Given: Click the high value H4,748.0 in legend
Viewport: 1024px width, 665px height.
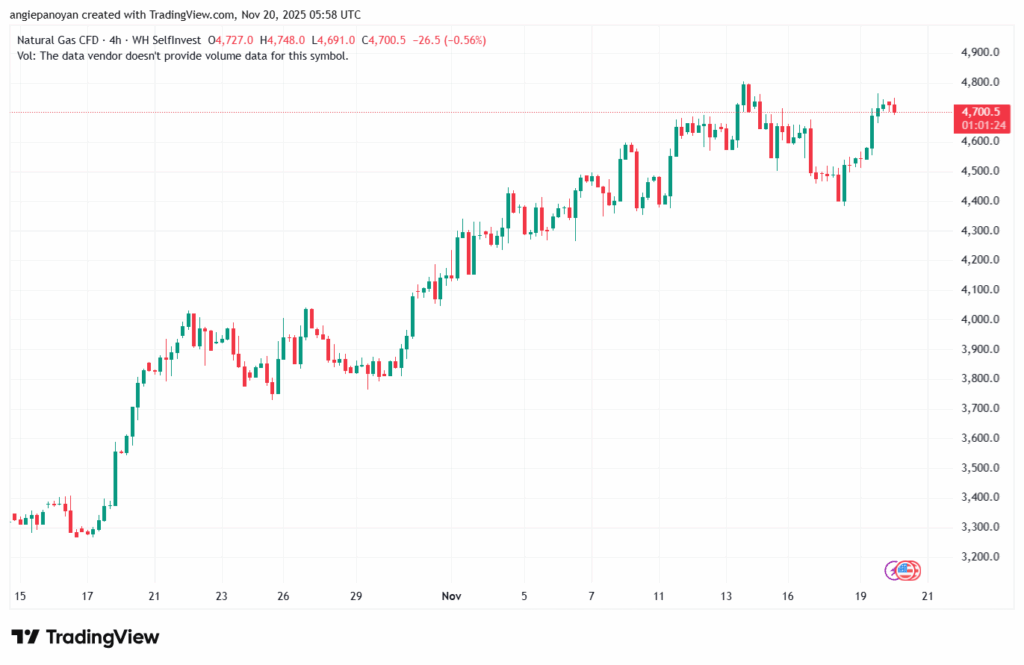Looking at the screenshot, I should (x=280, y=41).
